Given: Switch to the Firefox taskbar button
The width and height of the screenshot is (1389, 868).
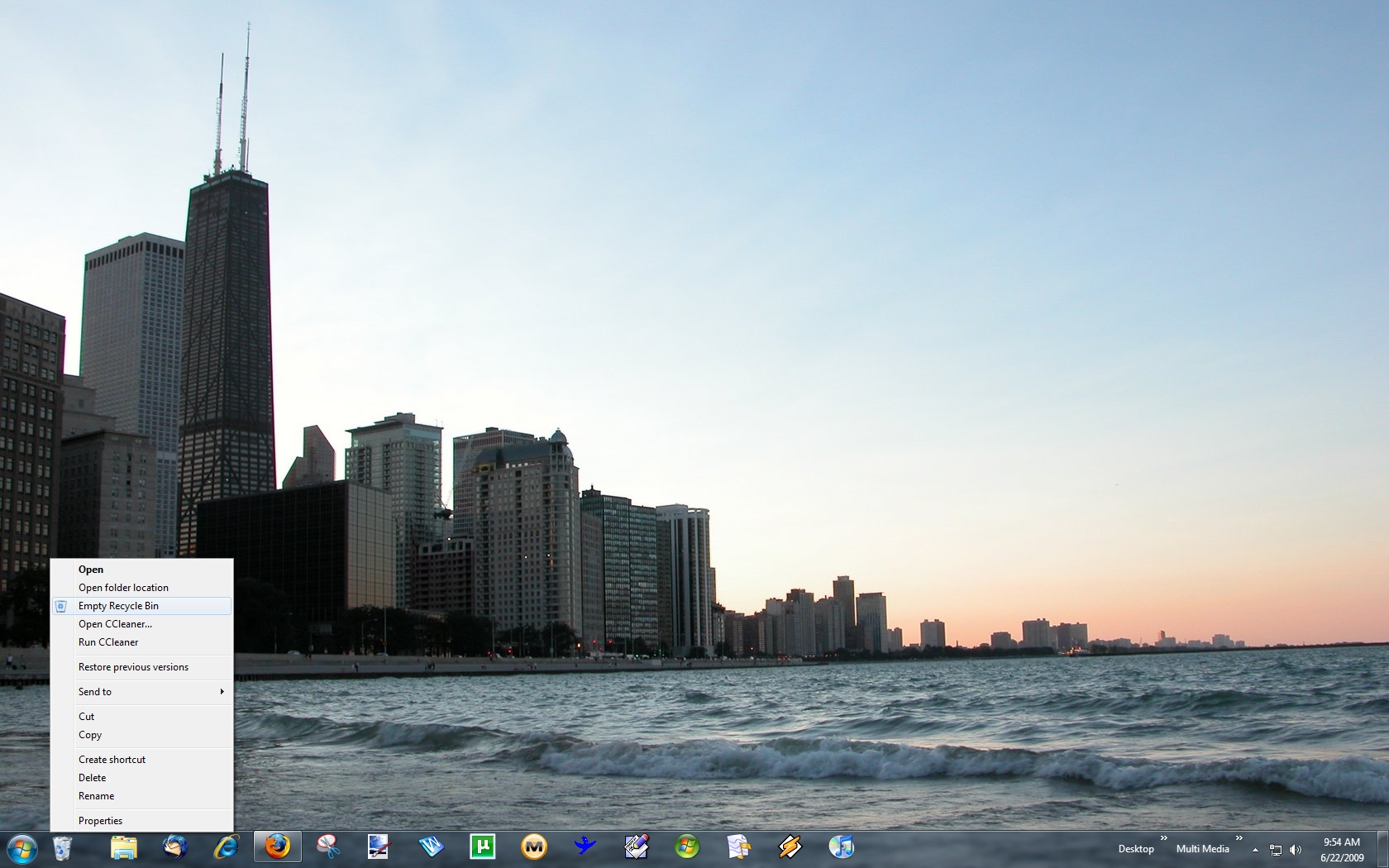Looking at the screenshot, I should click(x=277, y=847).
